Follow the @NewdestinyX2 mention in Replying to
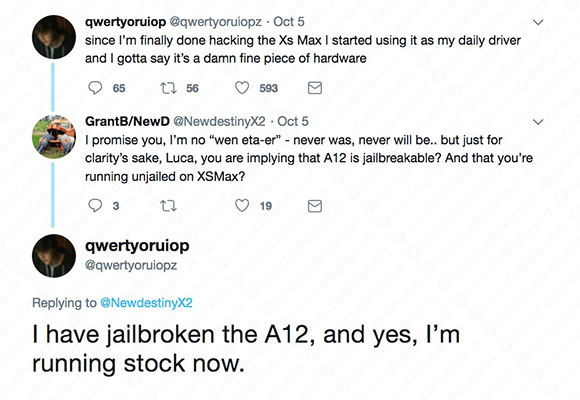The height and width of the screenshot is (400, 580). 146,303
